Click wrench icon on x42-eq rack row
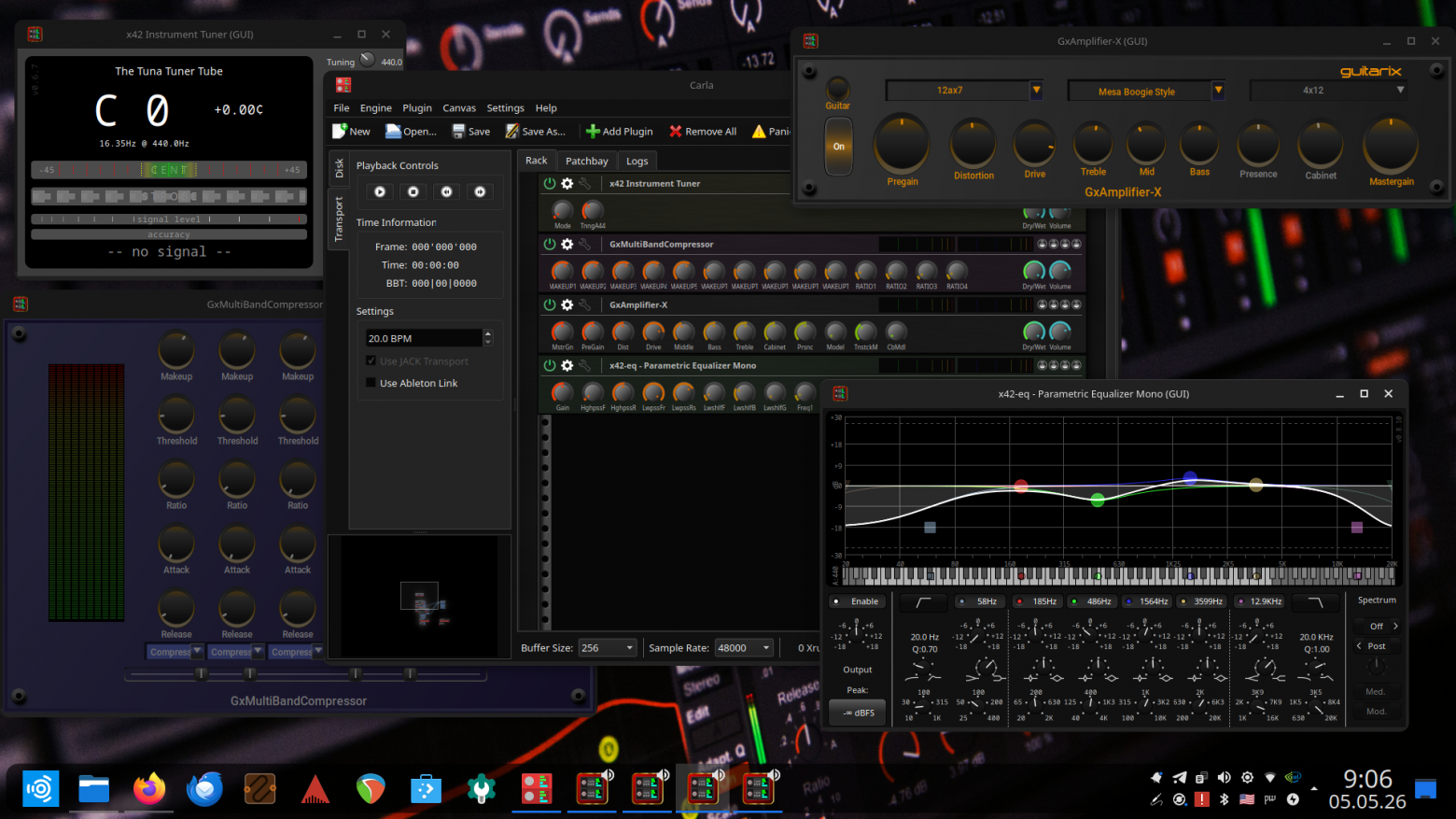This screenshot has height=819, width=1456. 585,366
